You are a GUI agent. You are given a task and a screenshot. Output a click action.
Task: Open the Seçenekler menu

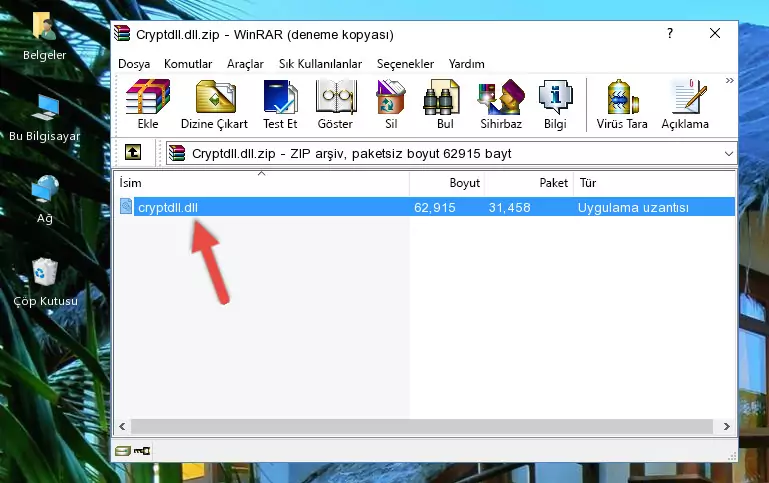405,64
